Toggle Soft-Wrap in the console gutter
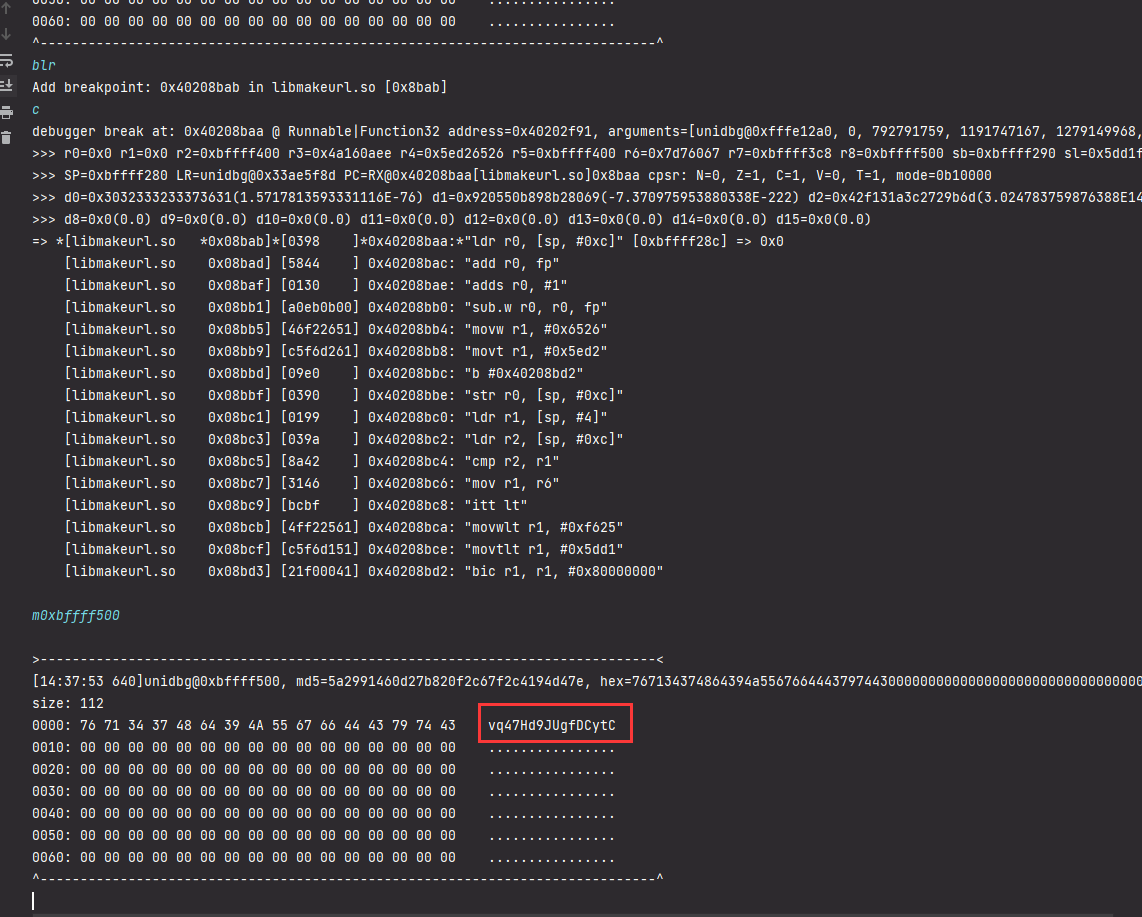Image resolution: width=1142 pixels, height=917 pixels. 7,60
